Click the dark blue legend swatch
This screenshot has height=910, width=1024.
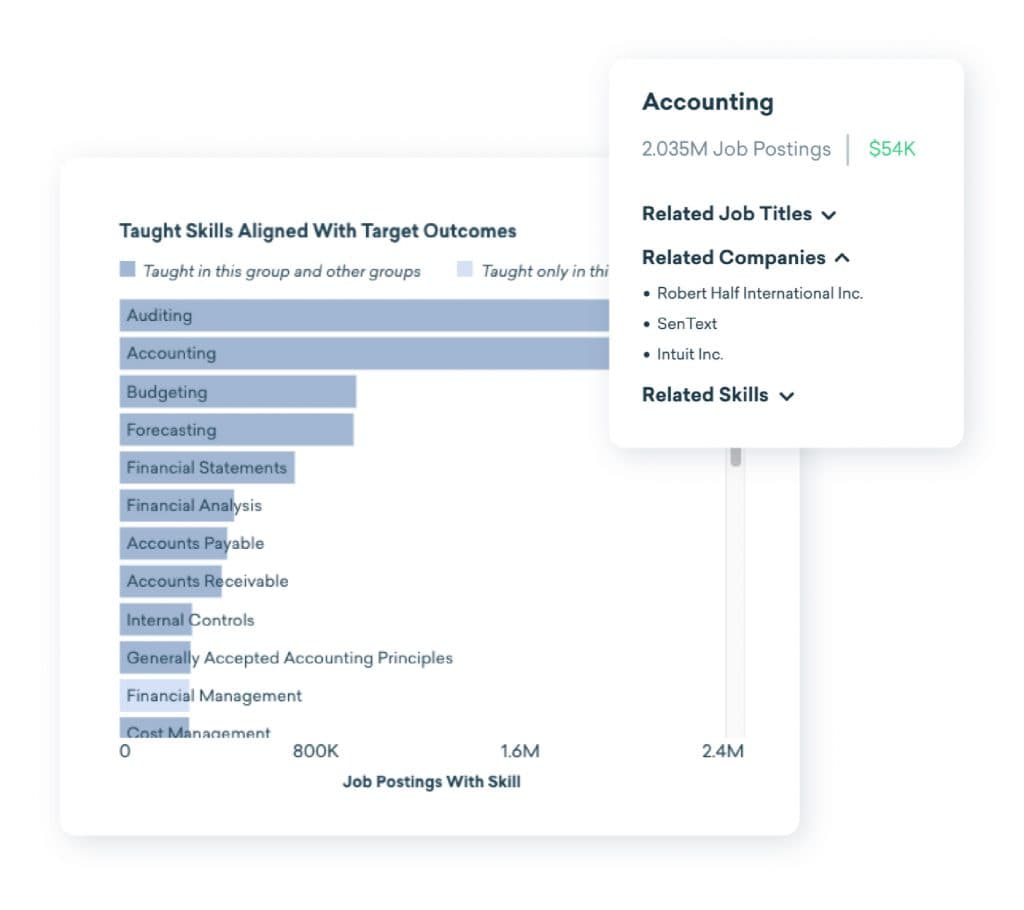point(127,270)
